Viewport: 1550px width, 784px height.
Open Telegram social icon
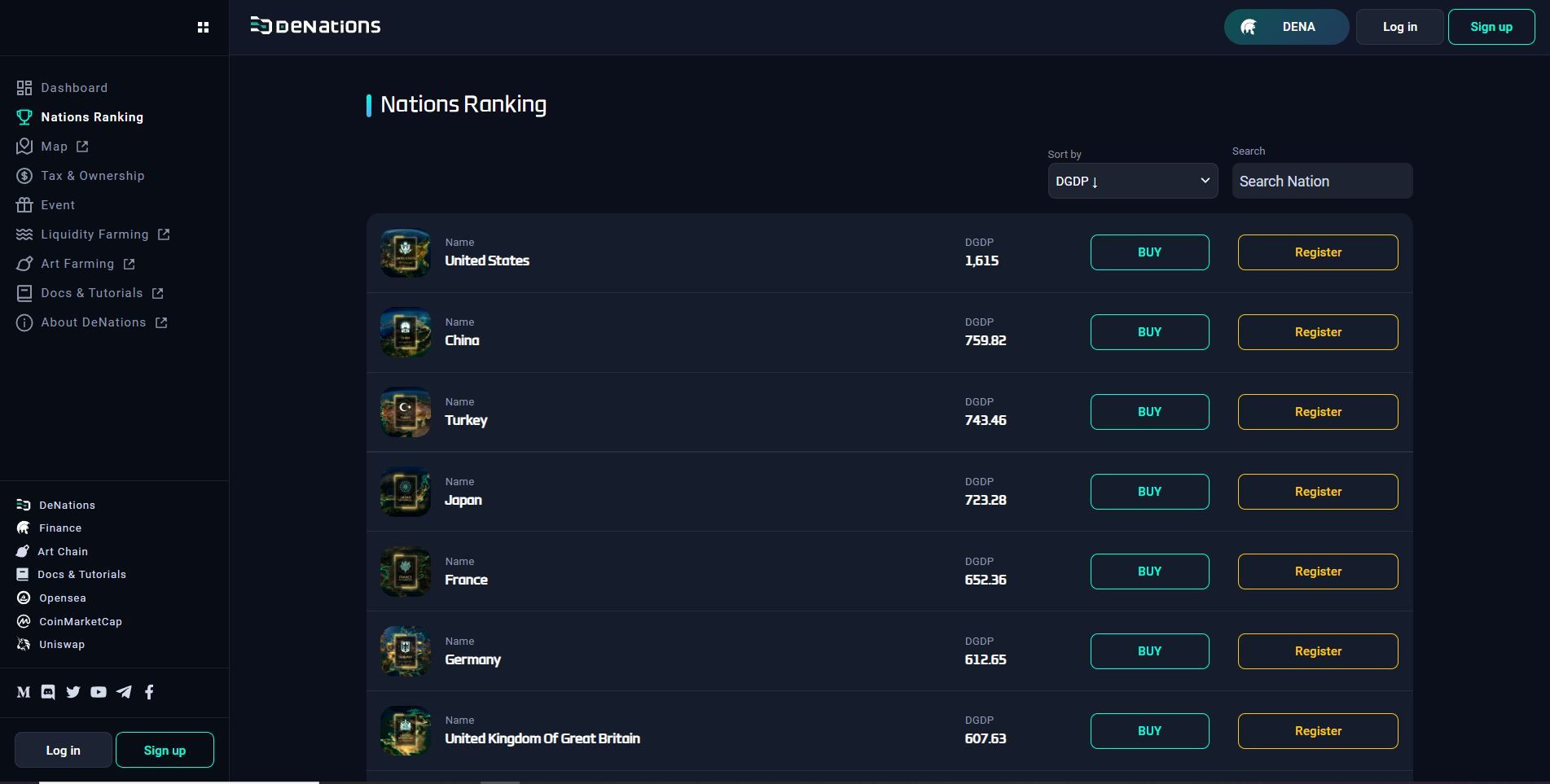(124, 692)
